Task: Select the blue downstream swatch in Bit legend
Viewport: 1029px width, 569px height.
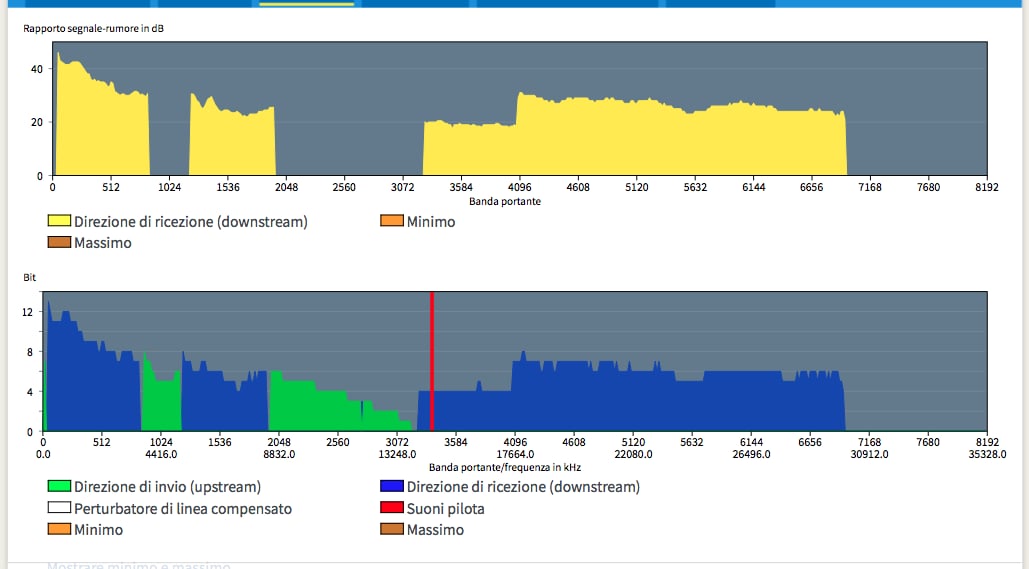Action: [391, 487]
